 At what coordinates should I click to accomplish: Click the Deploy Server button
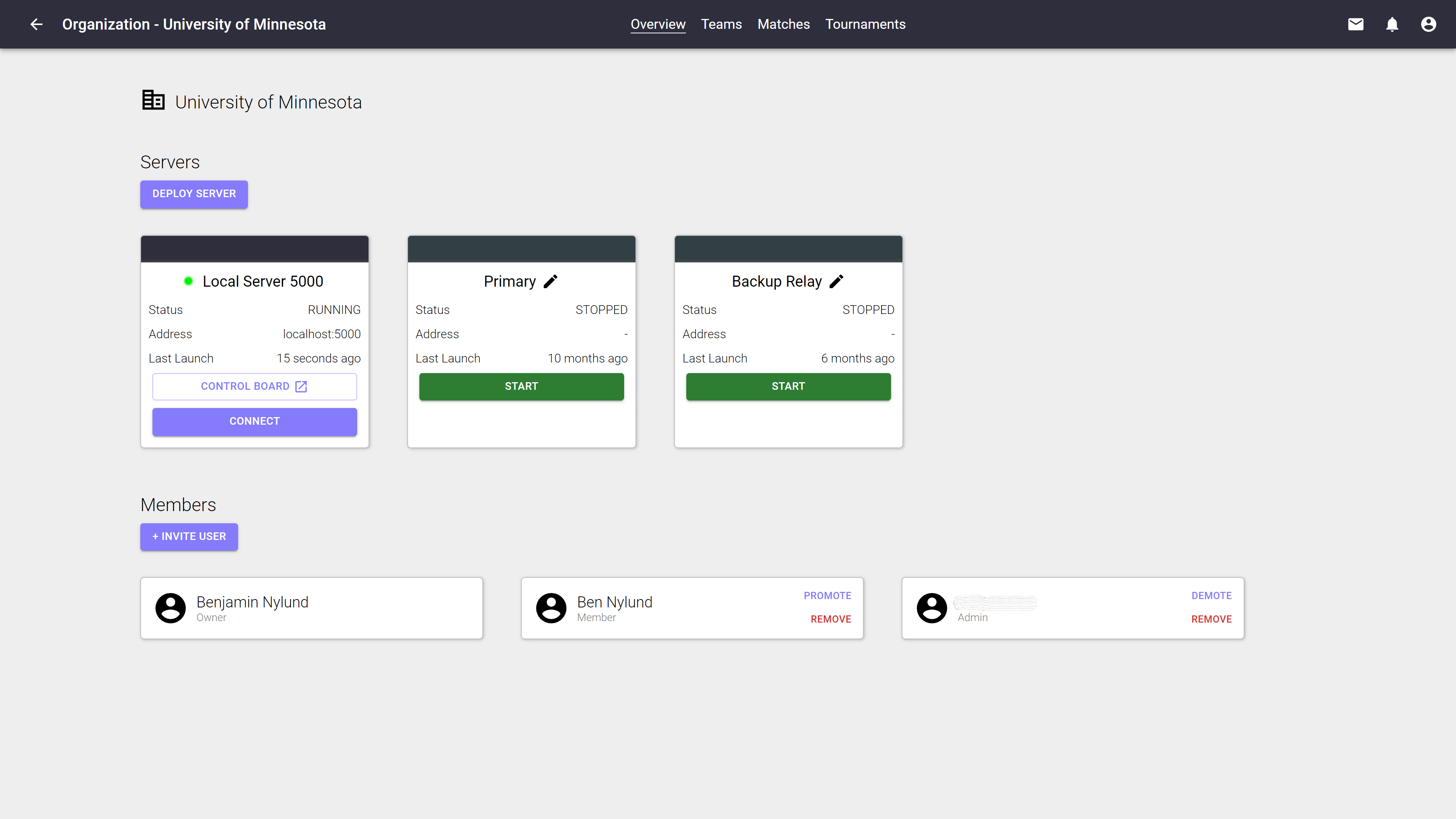click(194, 194)
